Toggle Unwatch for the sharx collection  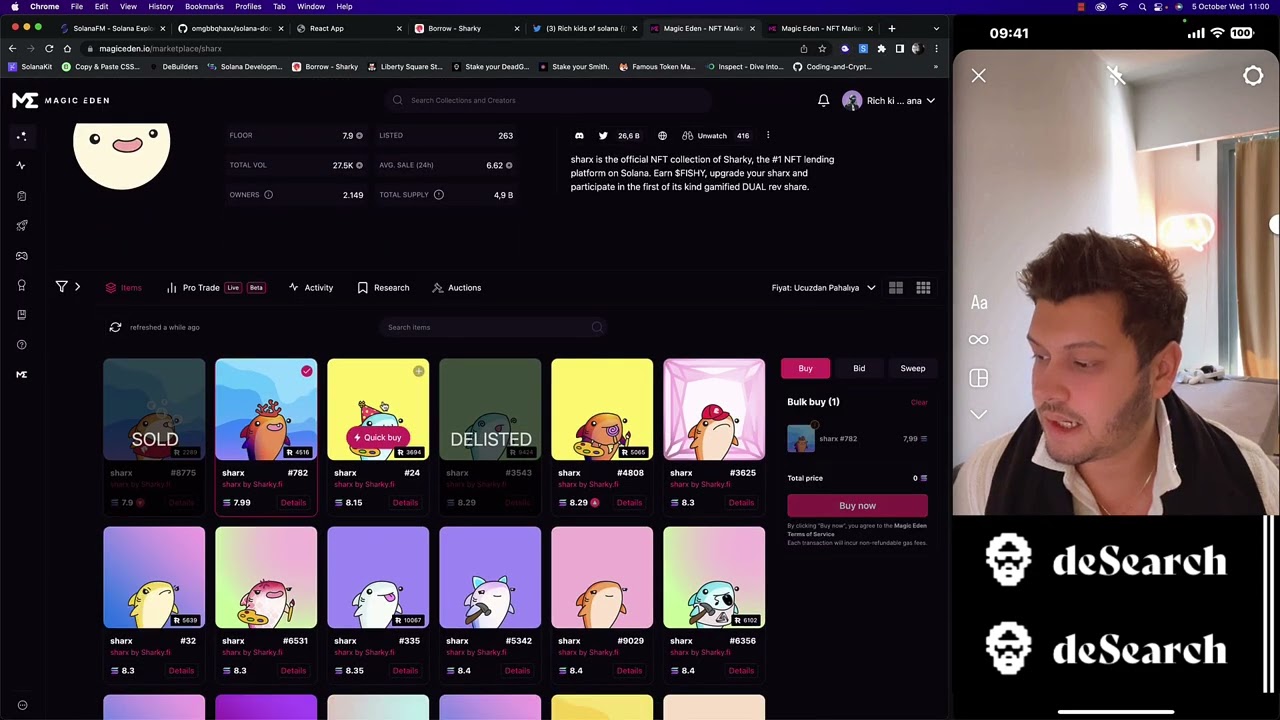(x=705, y=136)
